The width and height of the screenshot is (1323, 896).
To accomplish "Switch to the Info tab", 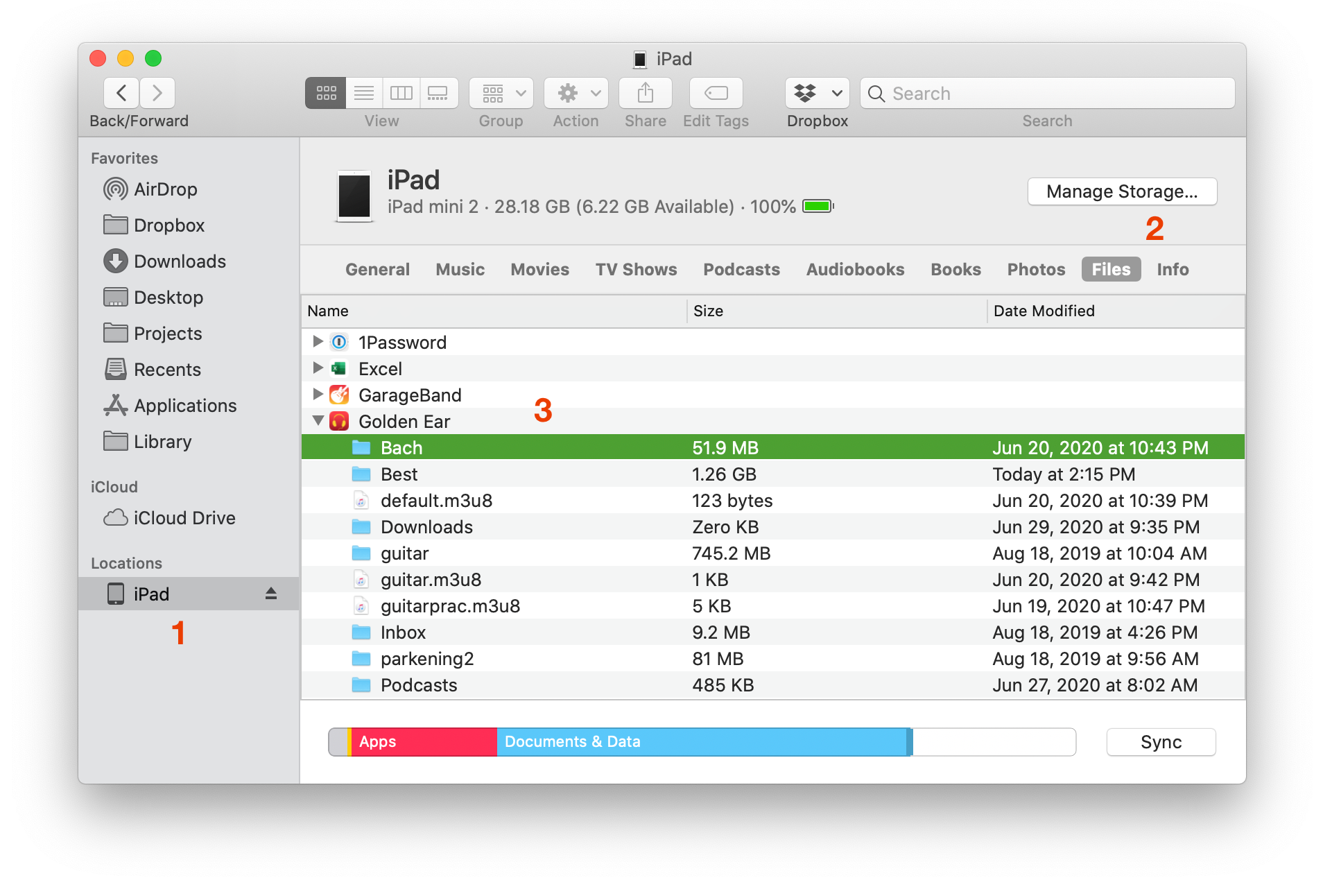I will point(1173,269).
